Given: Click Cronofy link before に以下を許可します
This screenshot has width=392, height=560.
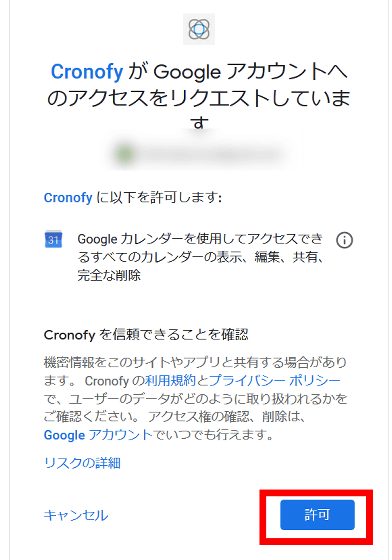Looking at the screenshot, I should (x=68, y=197).
